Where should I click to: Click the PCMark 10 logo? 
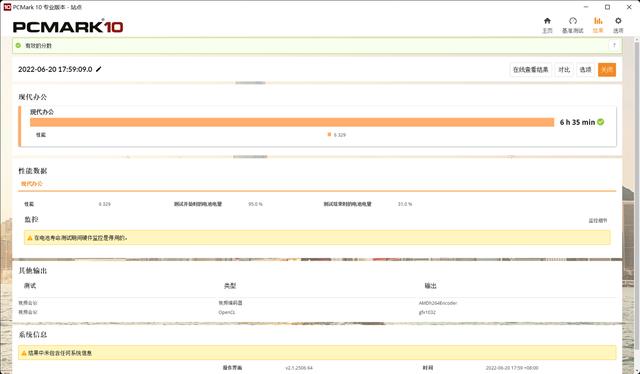pos(68,27)
